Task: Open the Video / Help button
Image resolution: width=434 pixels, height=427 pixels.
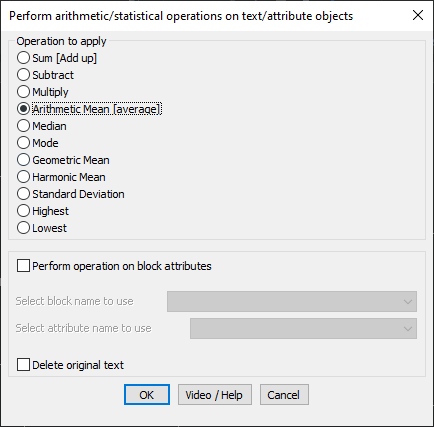Action: coord(214,395)
